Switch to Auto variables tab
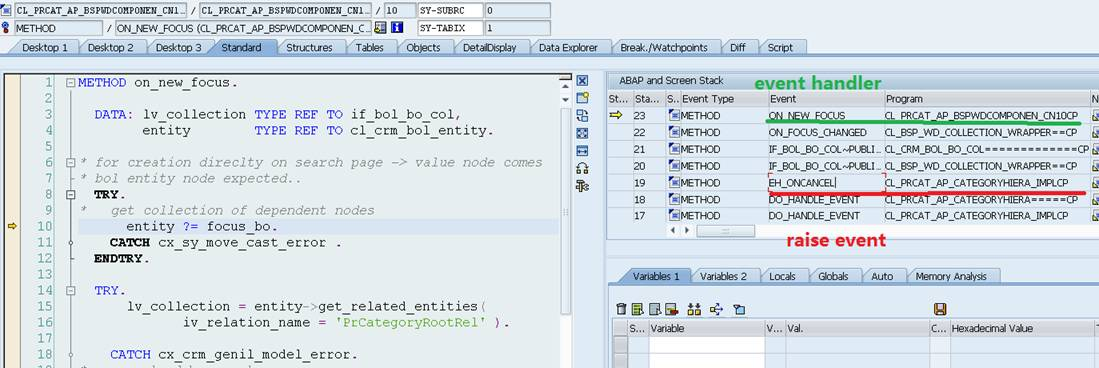Viewport: 1099px width, 368px height. click(x=882, y=276)
